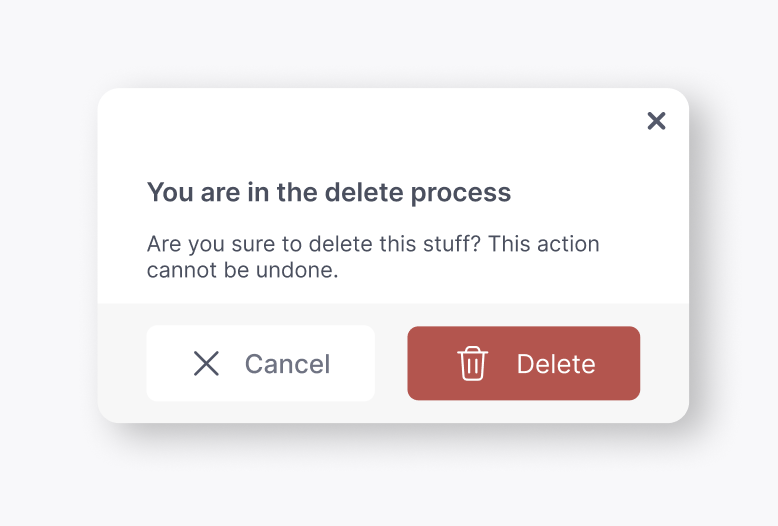Viewport: 778px width, 526px height.
Task: Click the X icon inside the Cancel button
Action: (x=206, y=363)
